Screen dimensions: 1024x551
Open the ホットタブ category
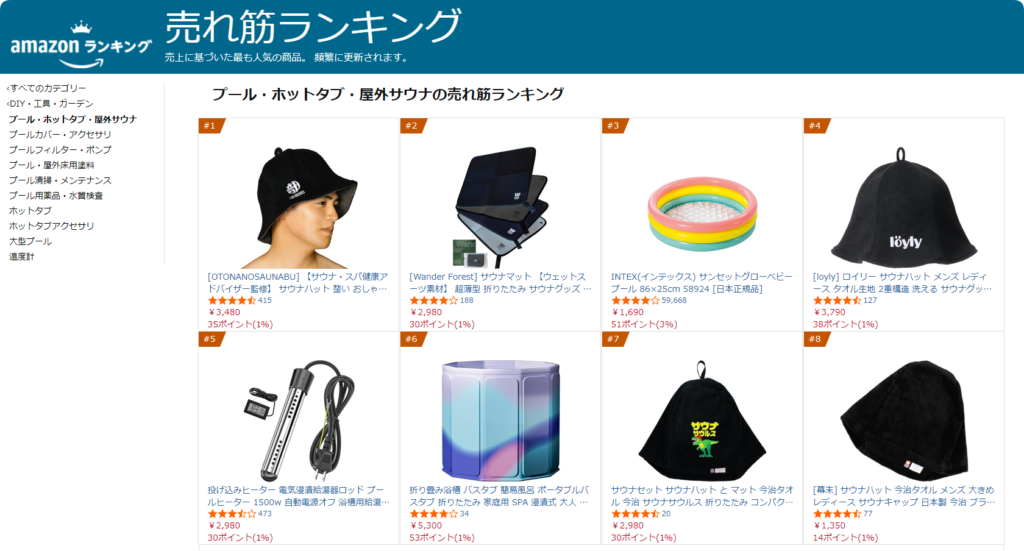(30, 210)
